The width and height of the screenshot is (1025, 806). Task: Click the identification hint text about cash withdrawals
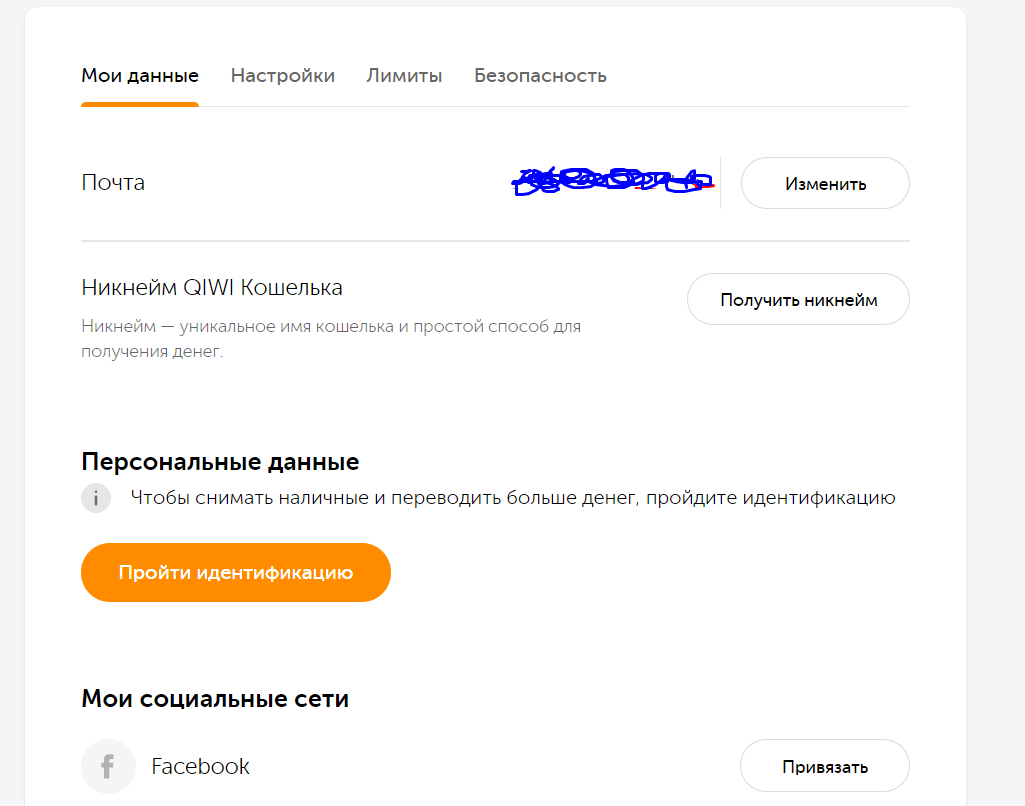[512, 498]
